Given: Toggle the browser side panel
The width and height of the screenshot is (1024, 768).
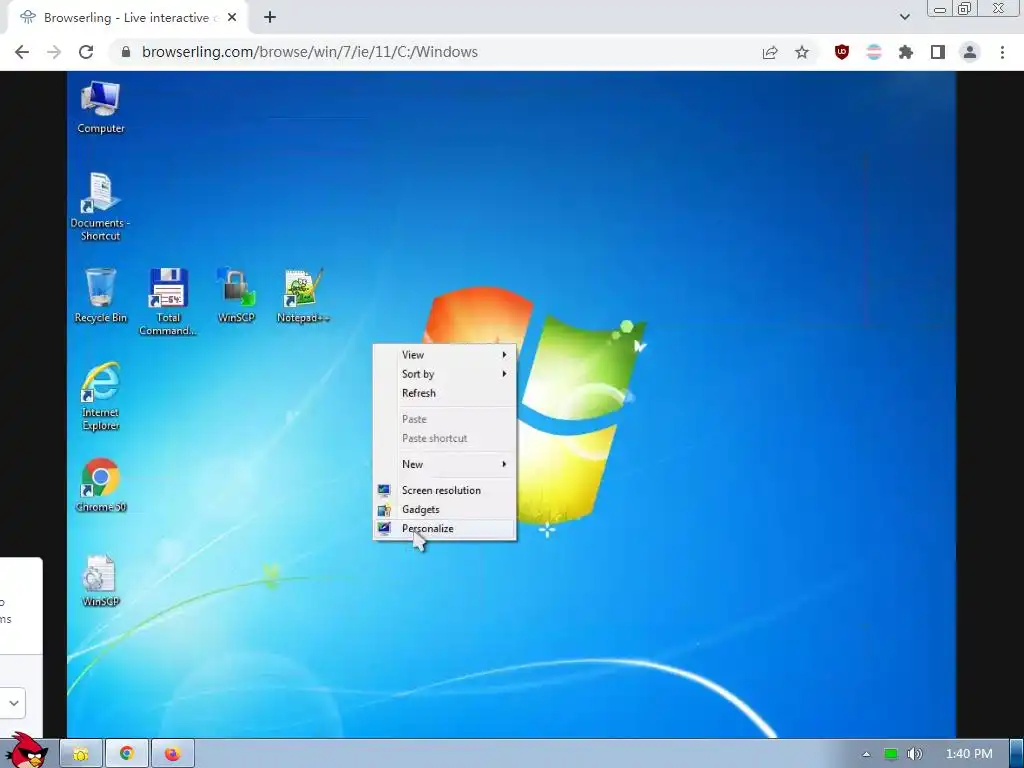Looking at the screenshot, I should pyautogui.click(x=938, y=52).
